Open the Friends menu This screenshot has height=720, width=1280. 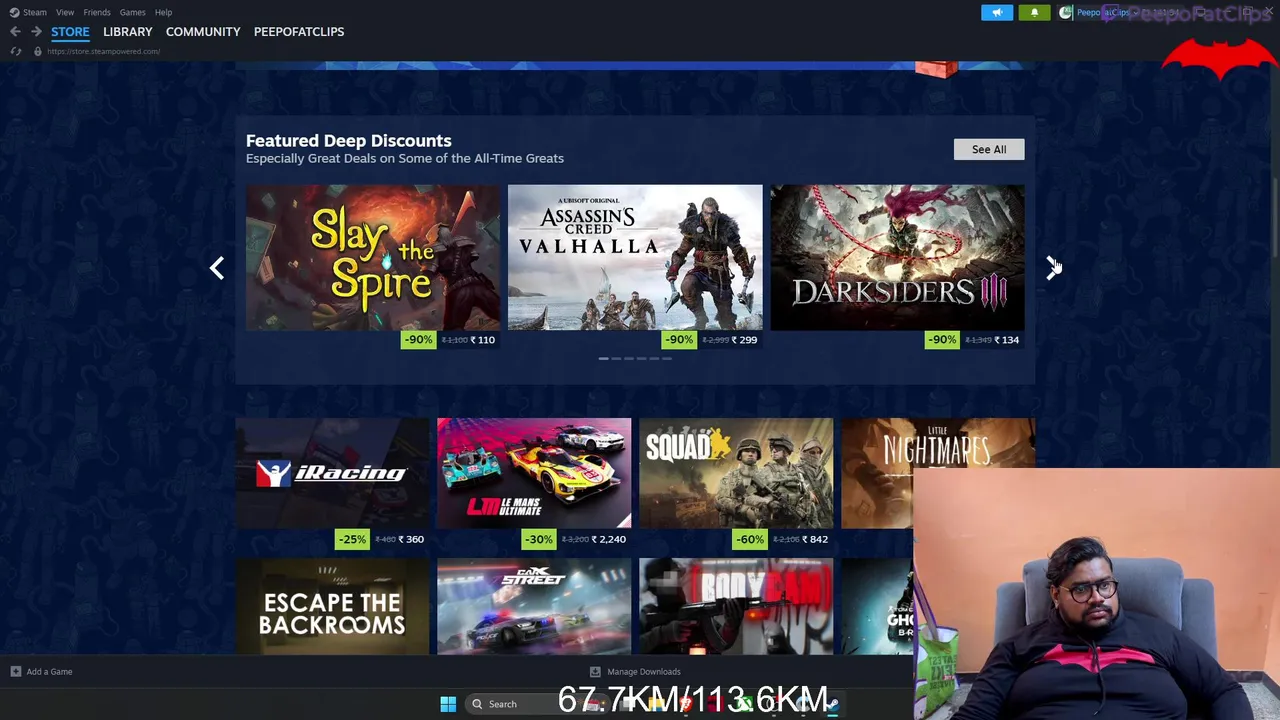[97, 12]
